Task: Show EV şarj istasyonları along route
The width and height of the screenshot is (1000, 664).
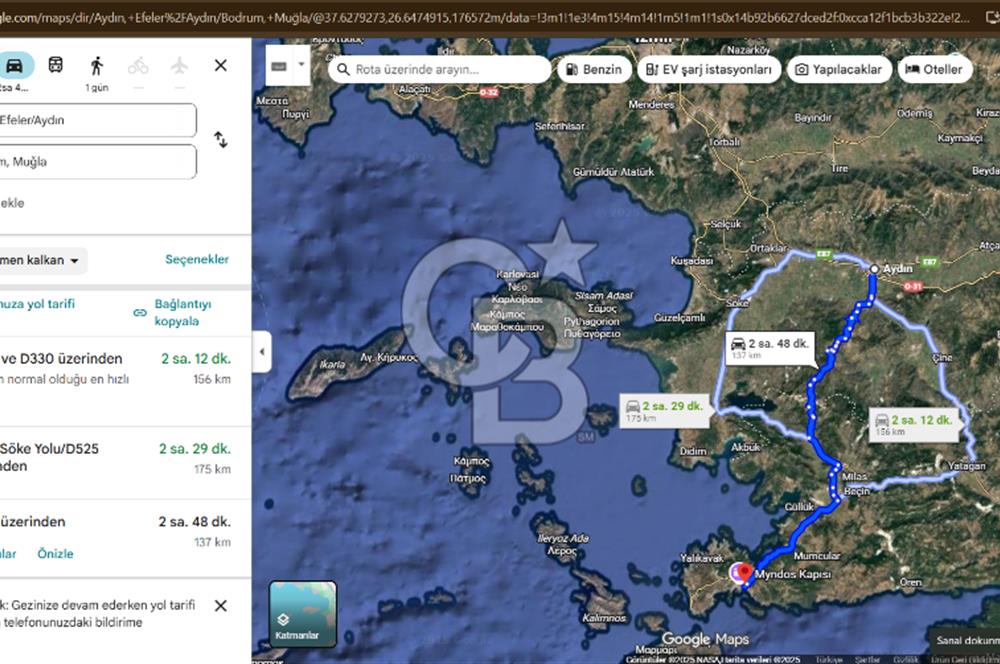Action: [x=709, y=70]
